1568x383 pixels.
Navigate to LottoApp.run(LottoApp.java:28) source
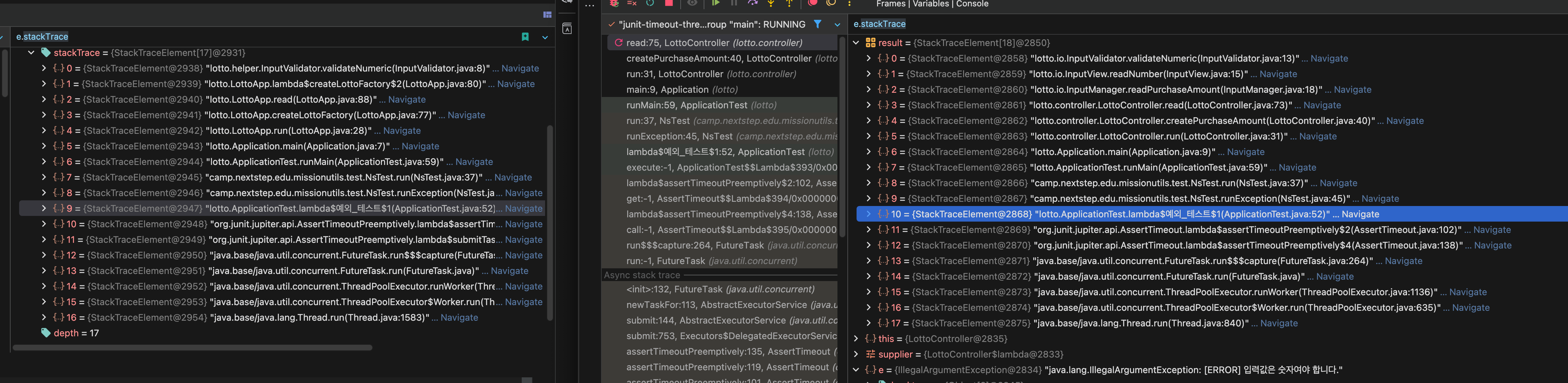click(x=402, y=131)
